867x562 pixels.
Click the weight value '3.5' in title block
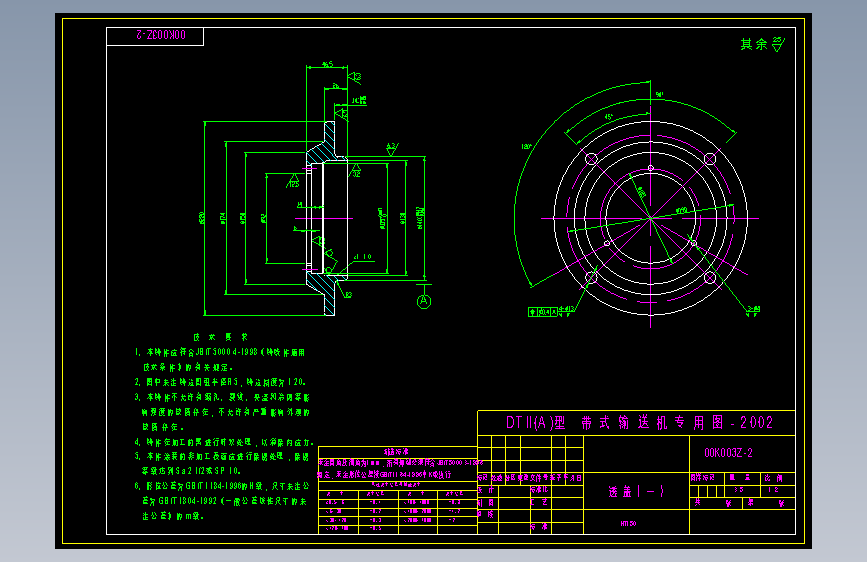739,490
